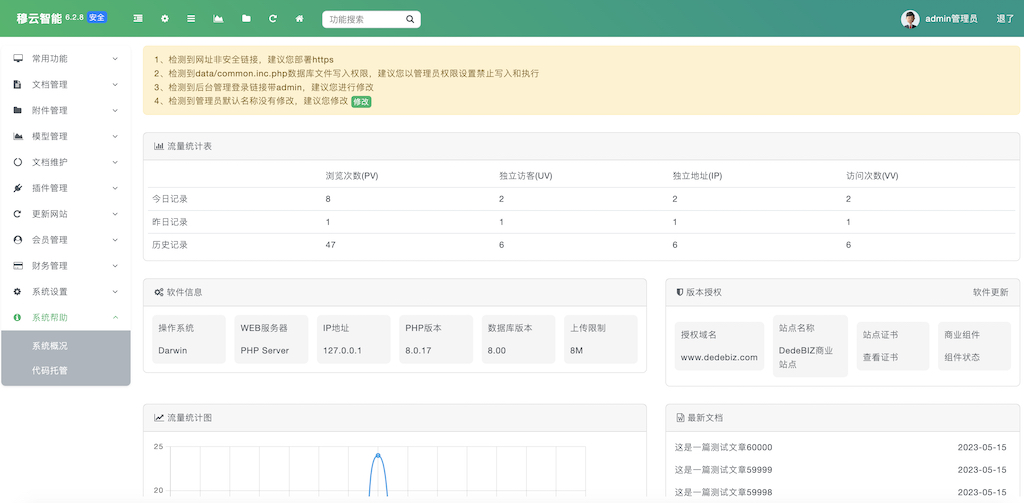Expand the 文档管理 sidebar section
The width and height of the screenshot is (1024, 503).
point(65,85)
